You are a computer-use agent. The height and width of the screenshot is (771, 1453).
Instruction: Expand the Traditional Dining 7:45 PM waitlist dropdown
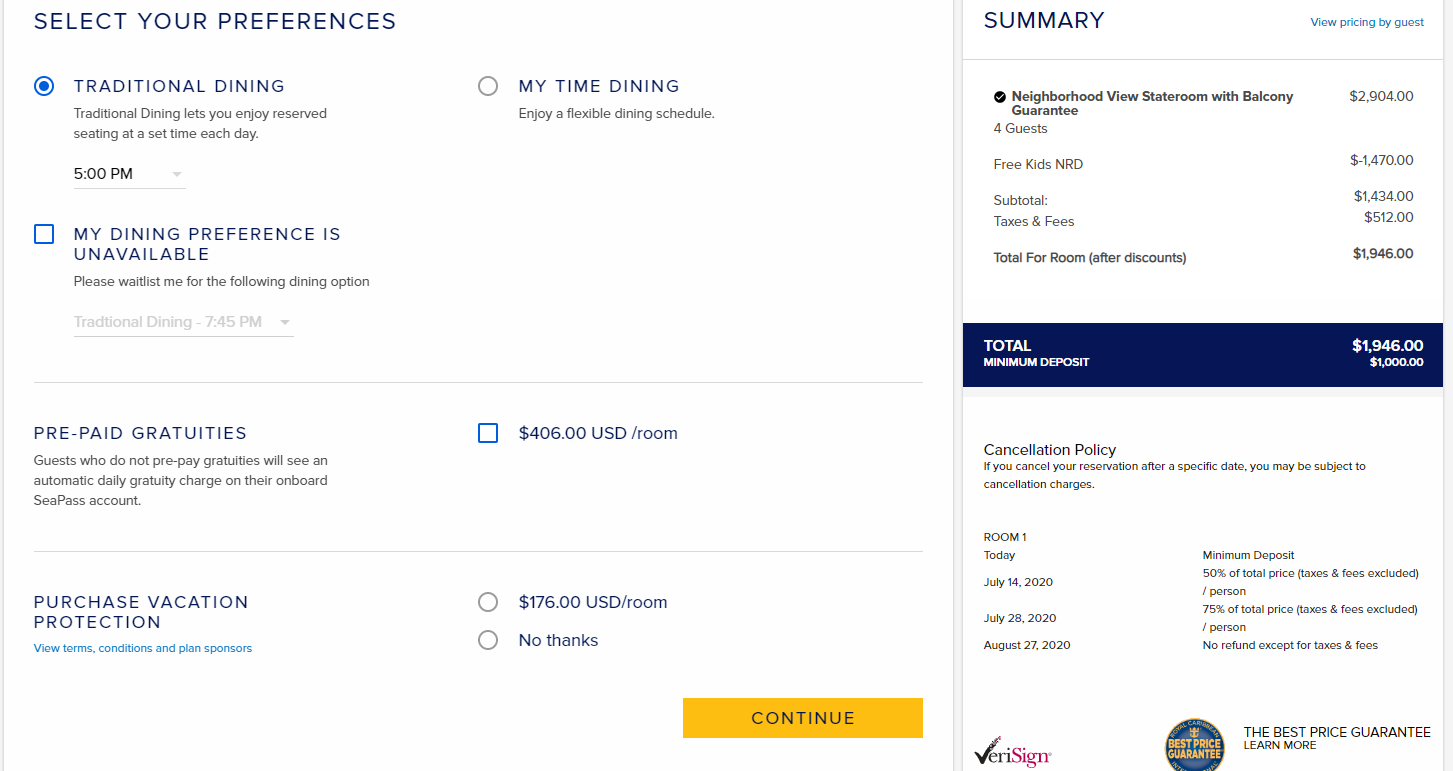click(183, 322)
